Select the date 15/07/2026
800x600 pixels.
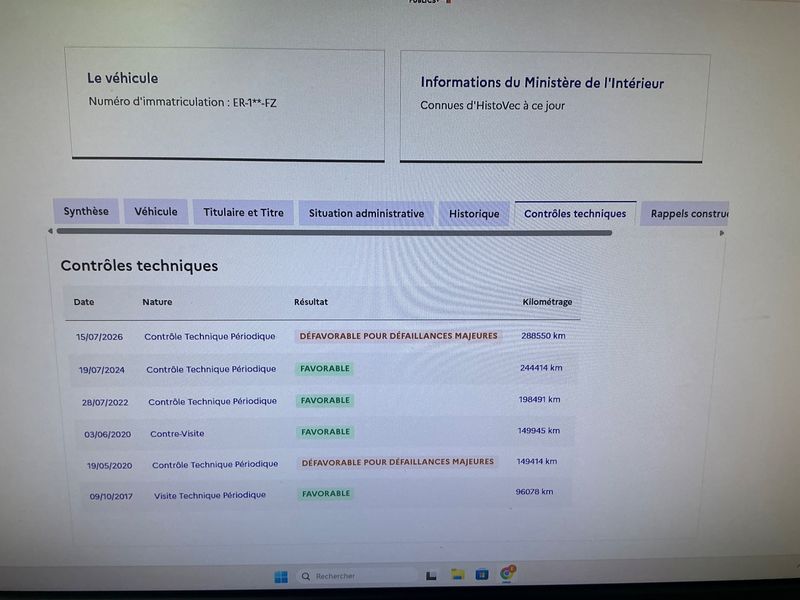point(99,337)
